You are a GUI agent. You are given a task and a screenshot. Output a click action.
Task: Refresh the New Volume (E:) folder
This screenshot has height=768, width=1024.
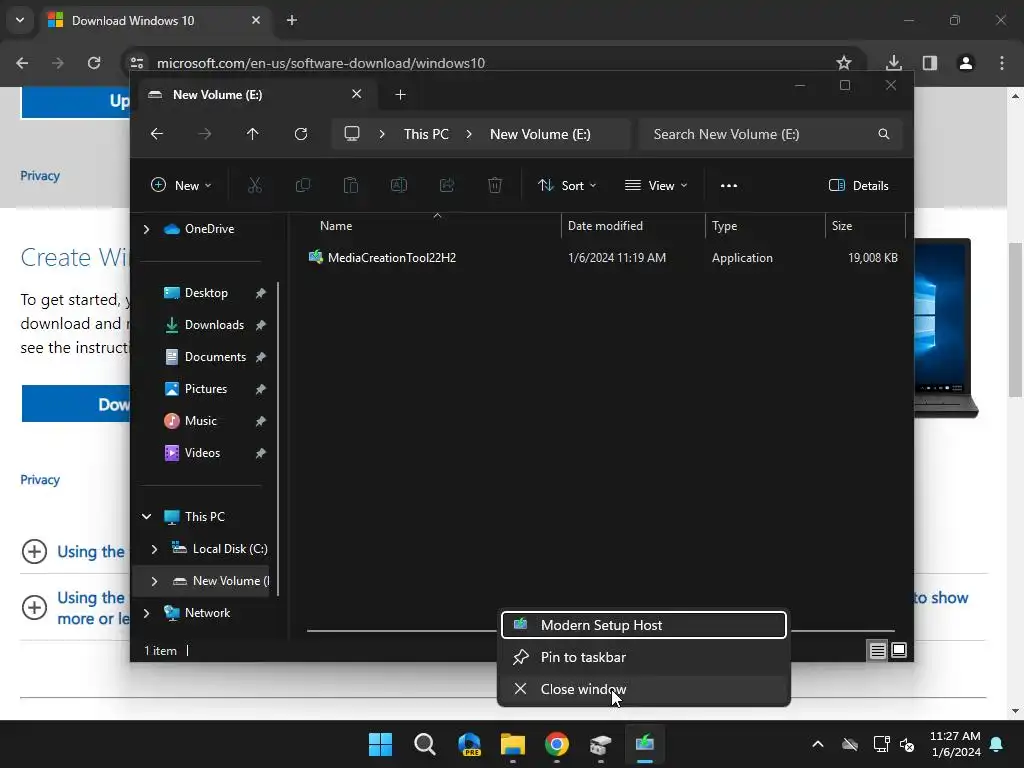tap(301, 134)
